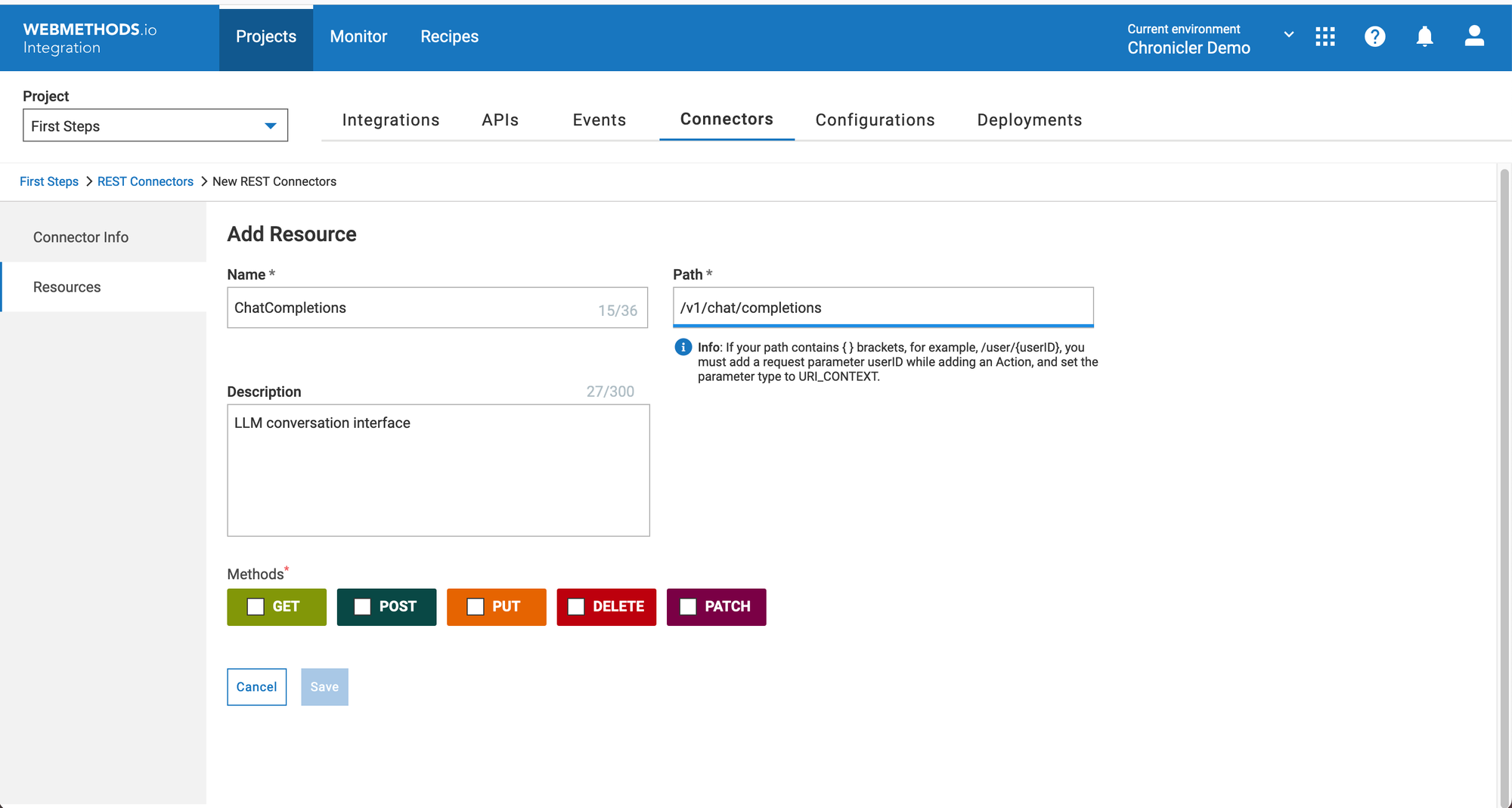Enable the GET method checkbox
Viewport: 1512px width, 808px height.
tap(256, 607)
